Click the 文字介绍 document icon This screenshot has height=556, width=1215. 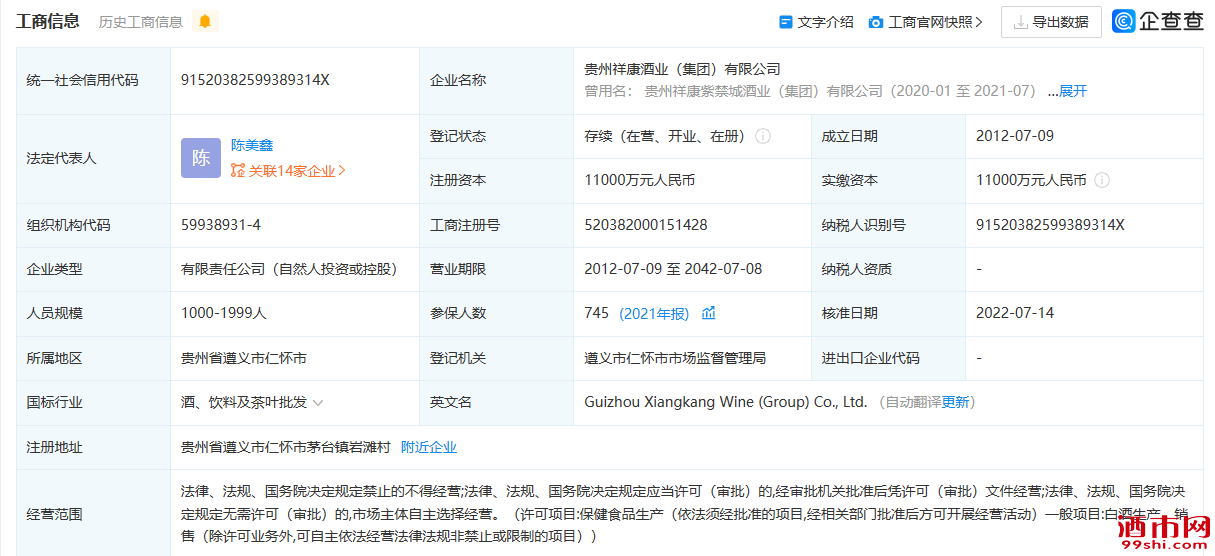[786, 22]
